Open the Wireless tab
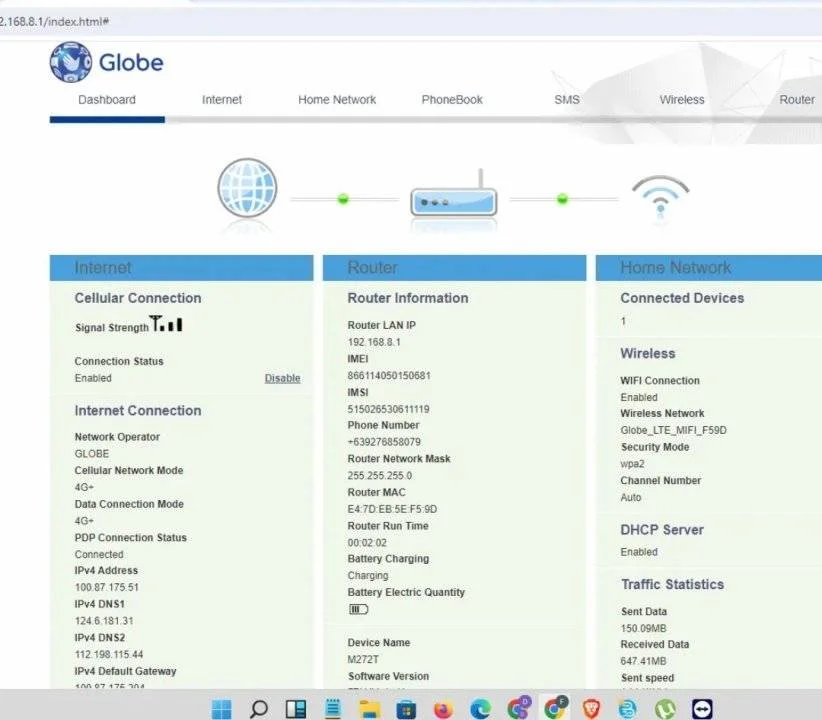This screenshot has width=822, height=720. [682, 100]
